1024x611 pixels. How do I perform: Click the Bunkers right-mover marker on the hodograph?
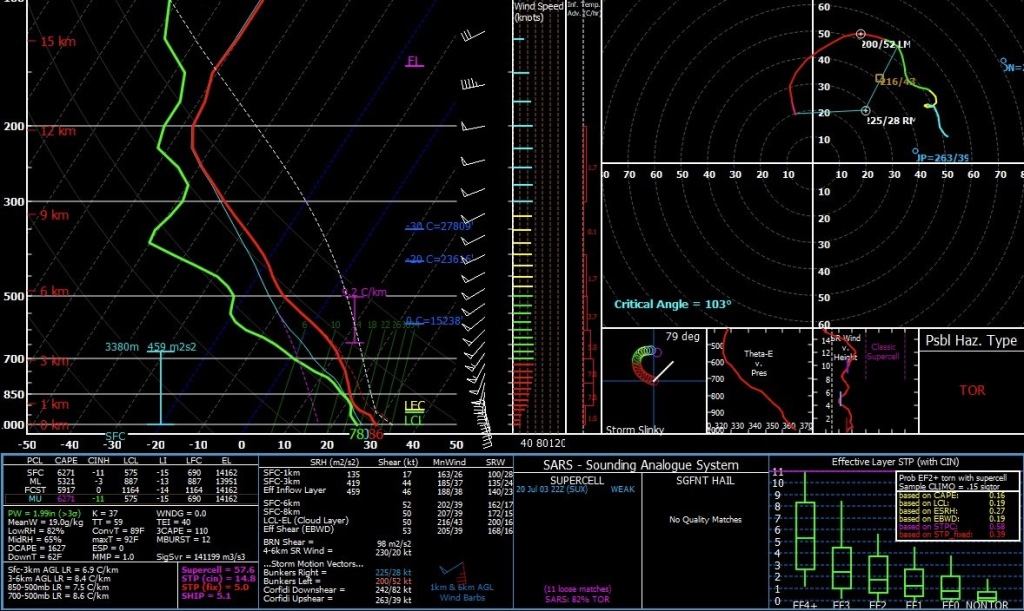866,110
